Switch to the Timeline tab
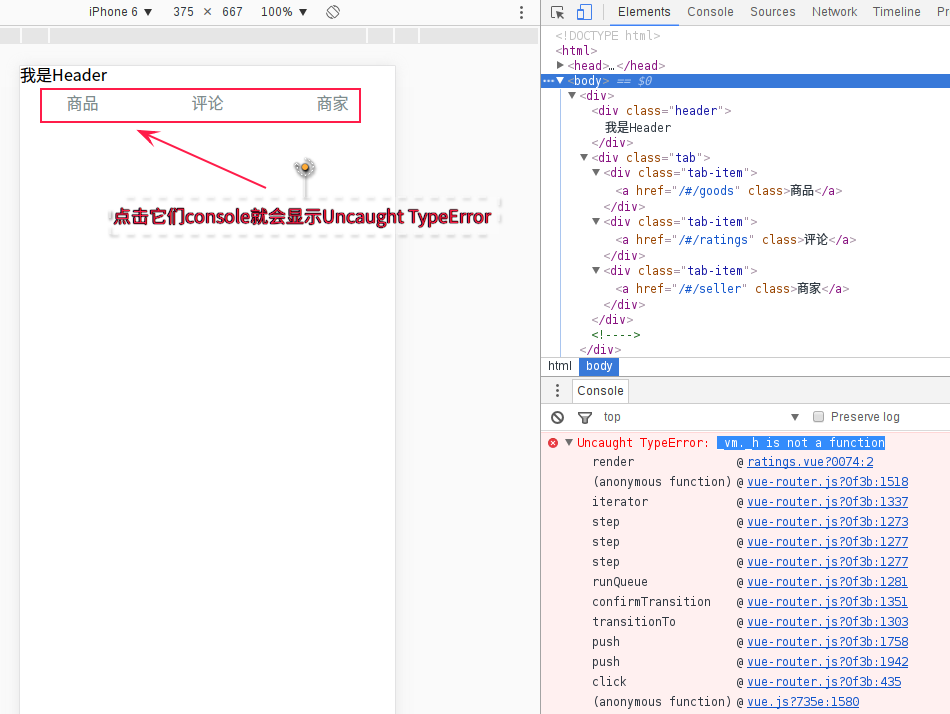Viewport: 950px width, 714px height. point(897,12)
